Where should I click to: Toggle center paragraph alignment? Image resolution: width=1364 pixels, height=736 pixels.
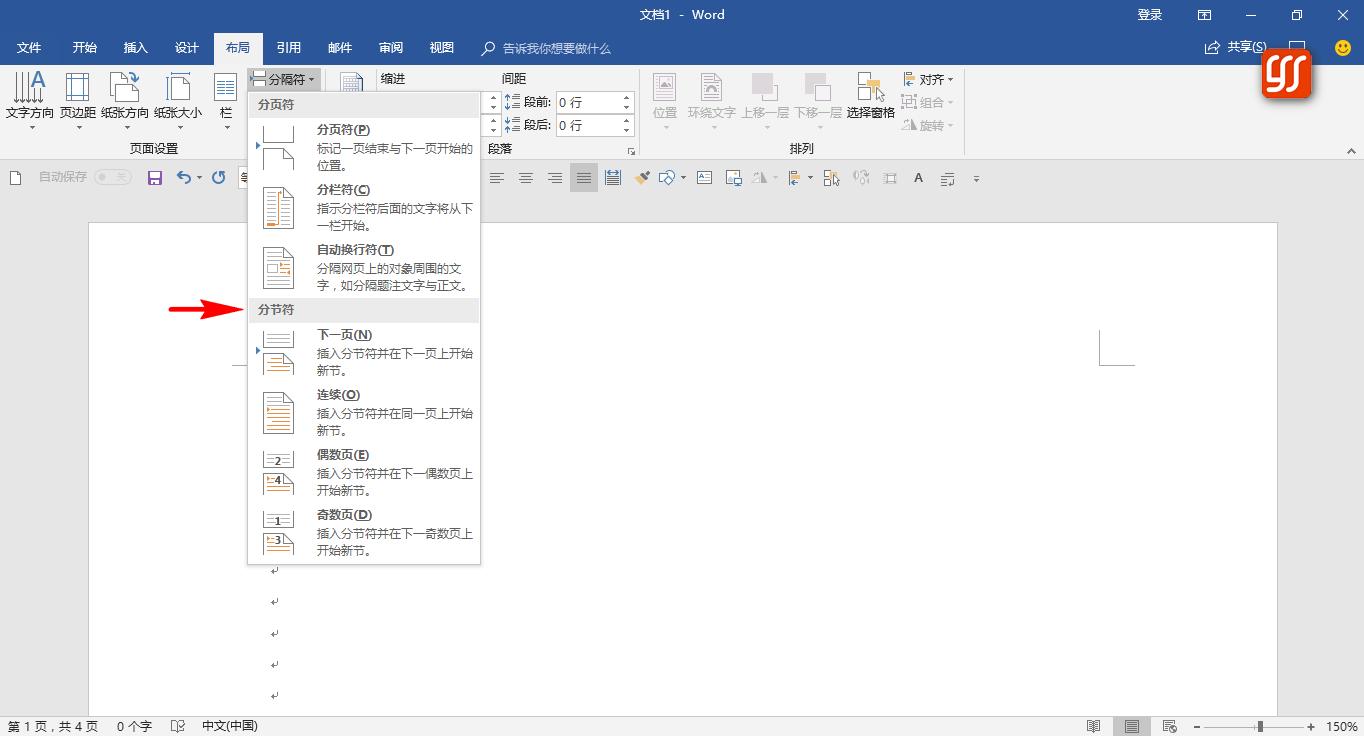click(x=525, y=177)
